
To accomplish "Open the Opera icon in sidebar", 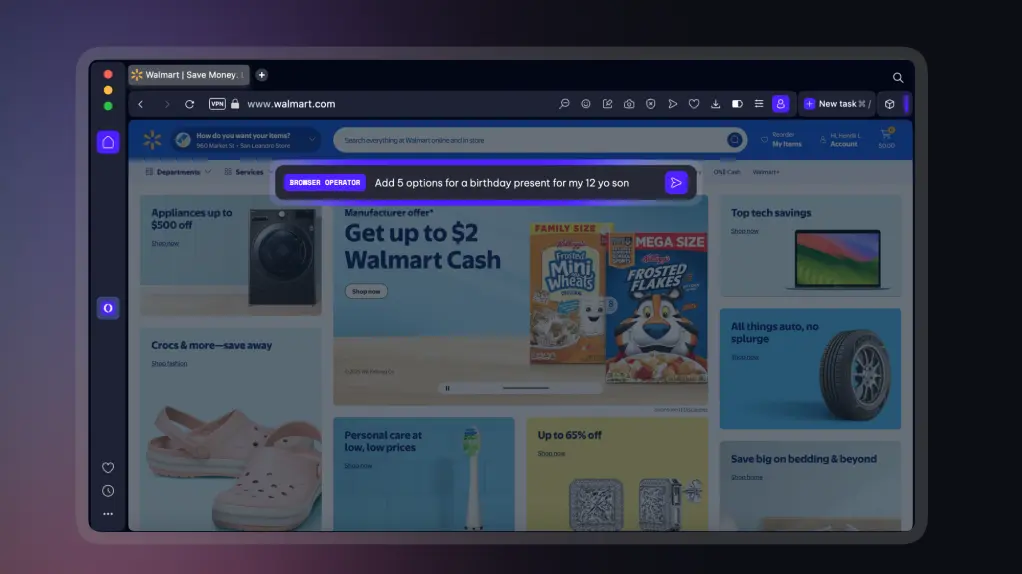I will [x=108, y=308].
